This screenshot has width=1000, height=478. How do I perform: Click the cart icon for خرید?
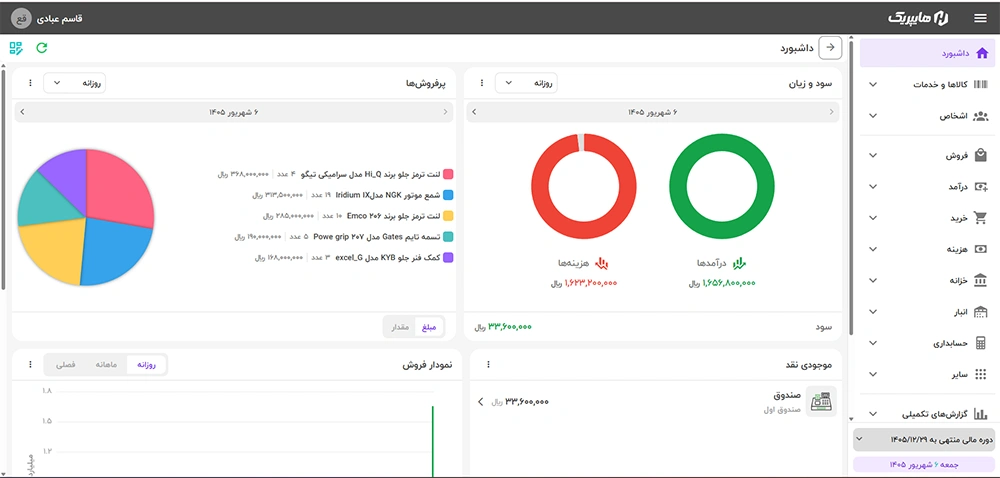981,218
